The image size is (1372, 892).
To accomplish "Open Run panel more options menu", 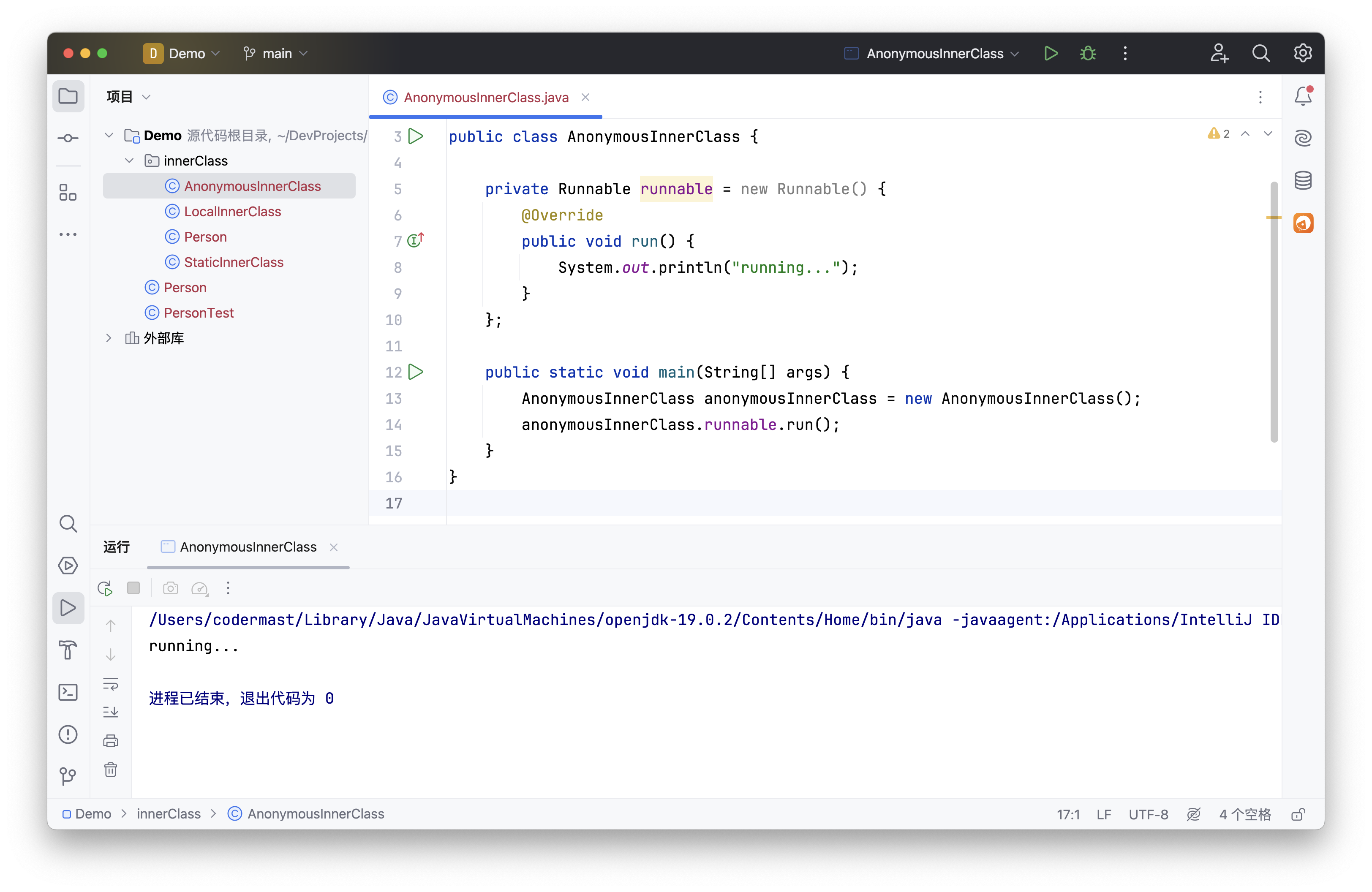I will (x=228, y=588).
